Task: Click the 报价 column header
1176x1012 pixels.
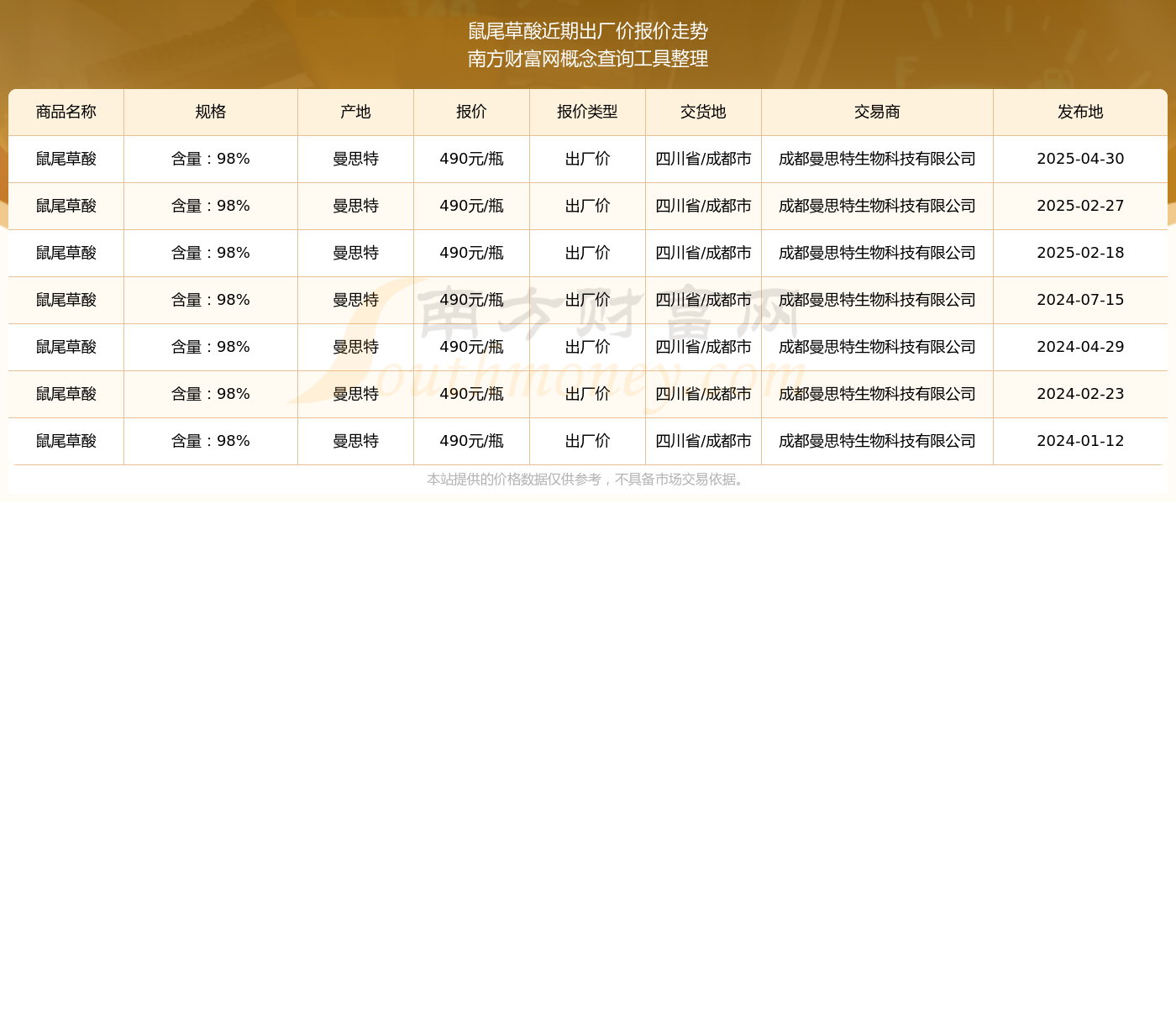Action: (471, 112)
